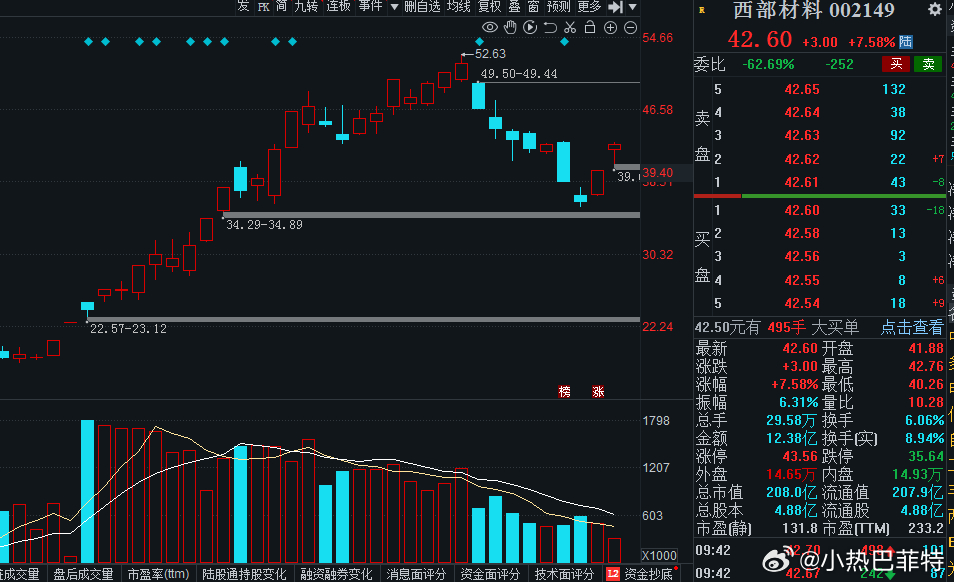Select the 盘后成交量 indicator tab
Screen dimensions: 954x582
point(83,574)
